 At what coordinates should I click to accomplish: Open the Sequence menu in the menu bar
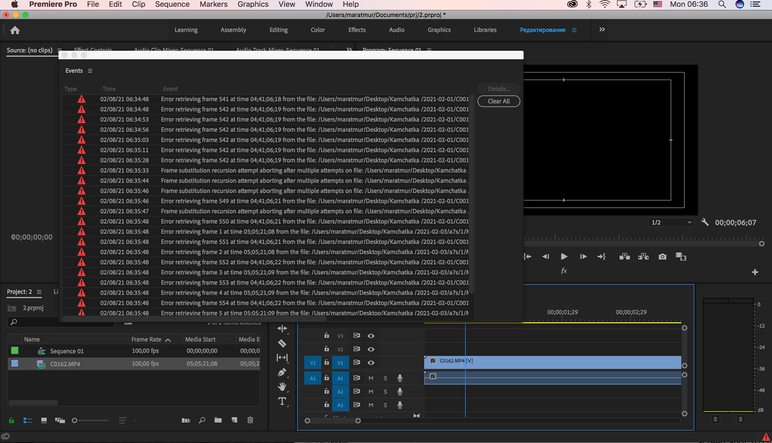click(170, 5)
